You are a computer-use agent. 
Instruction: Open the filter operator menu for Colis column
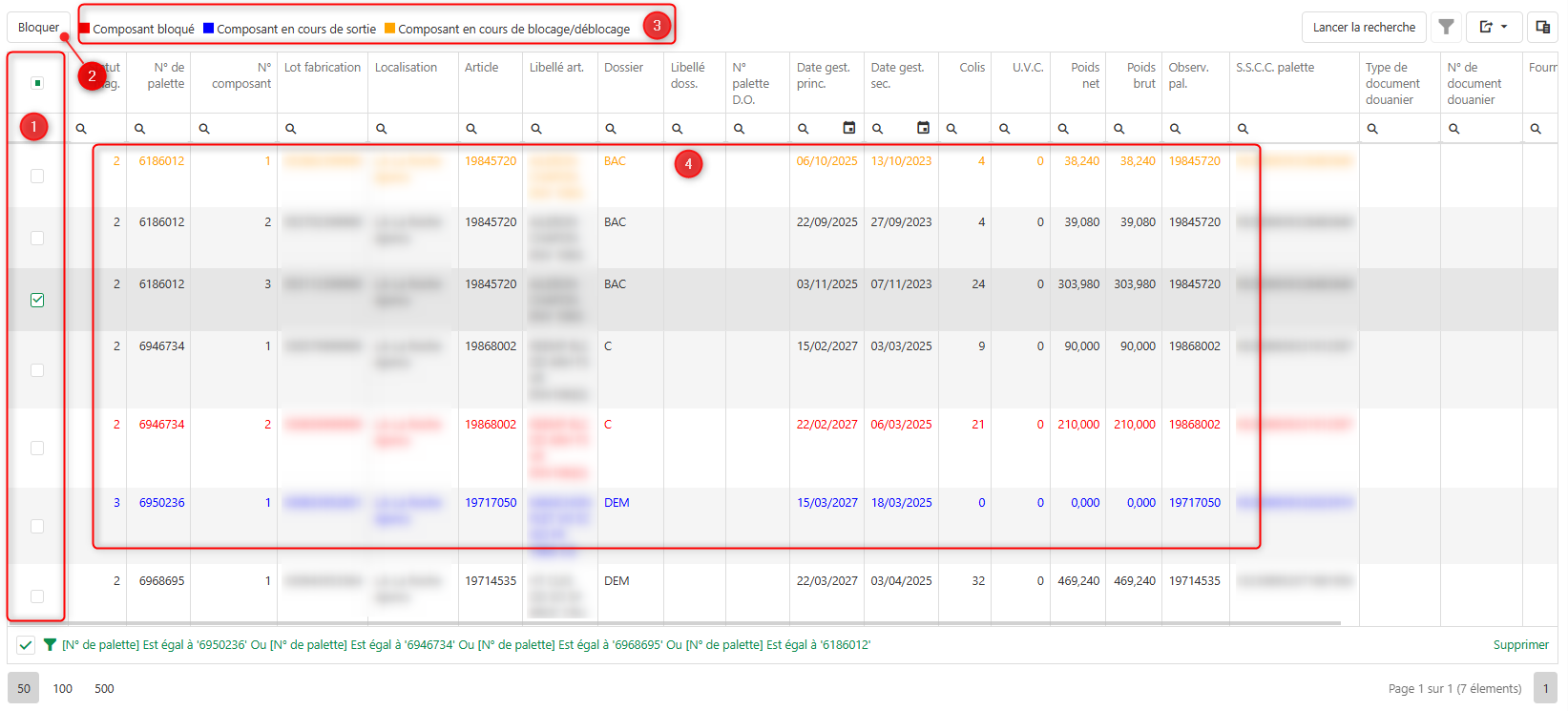[x=951, y=129]
